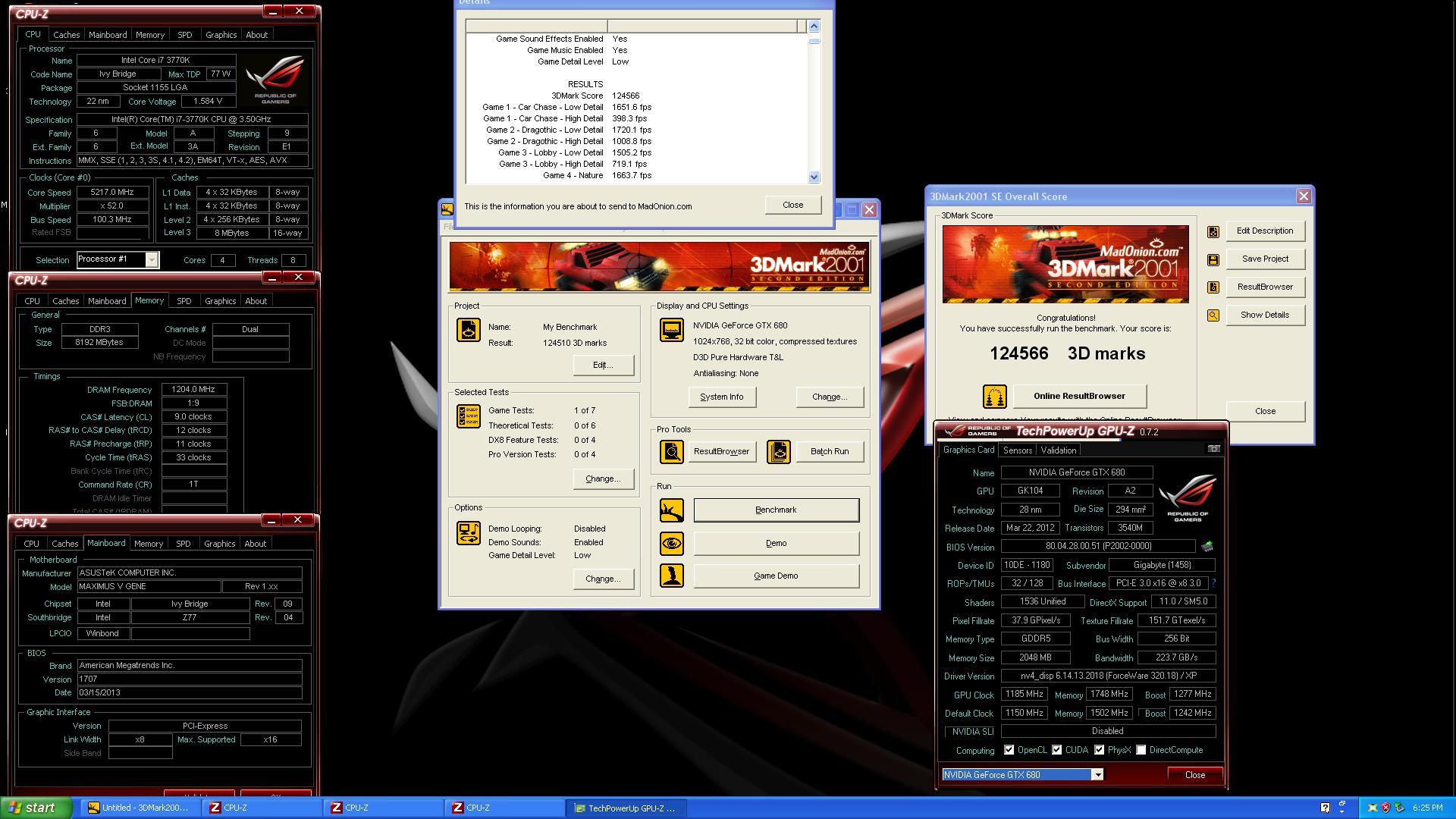Click the Online ResultBrowser button
Screen dimensions: 1456x819
click(1079, 397)
